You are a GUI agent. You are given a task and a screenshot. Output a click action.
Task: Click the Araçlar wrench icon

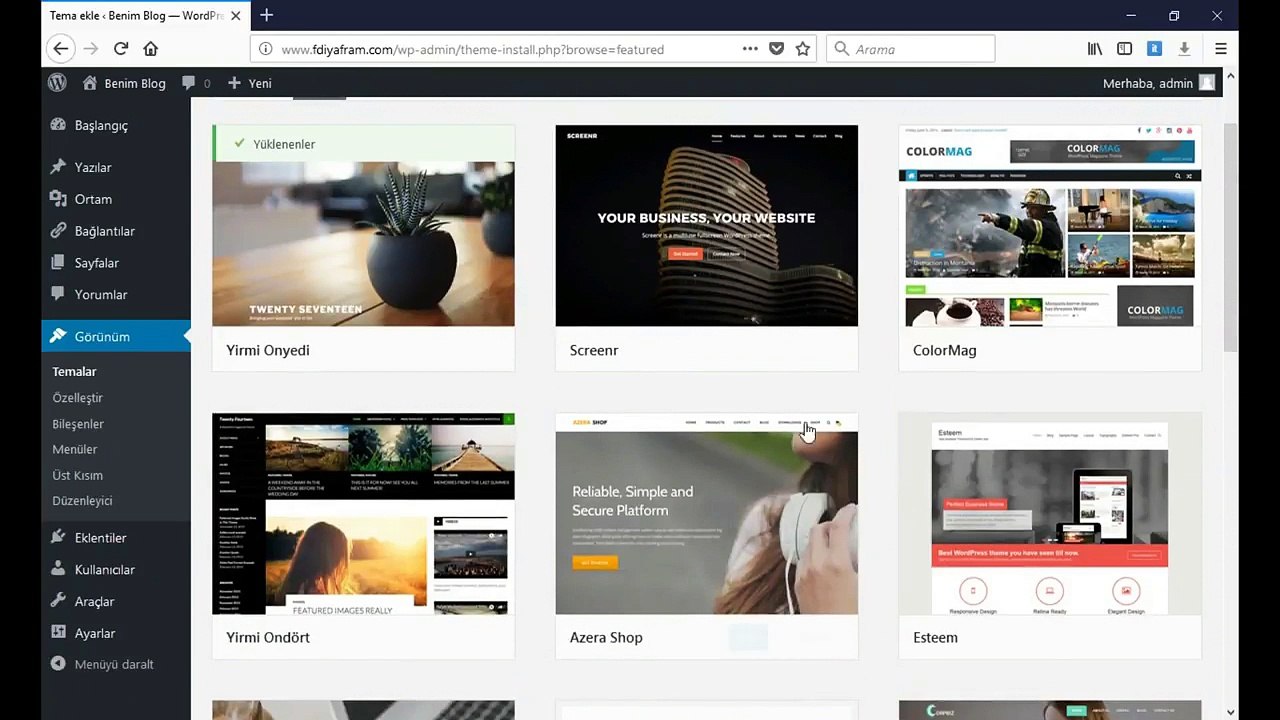[58, 602]
